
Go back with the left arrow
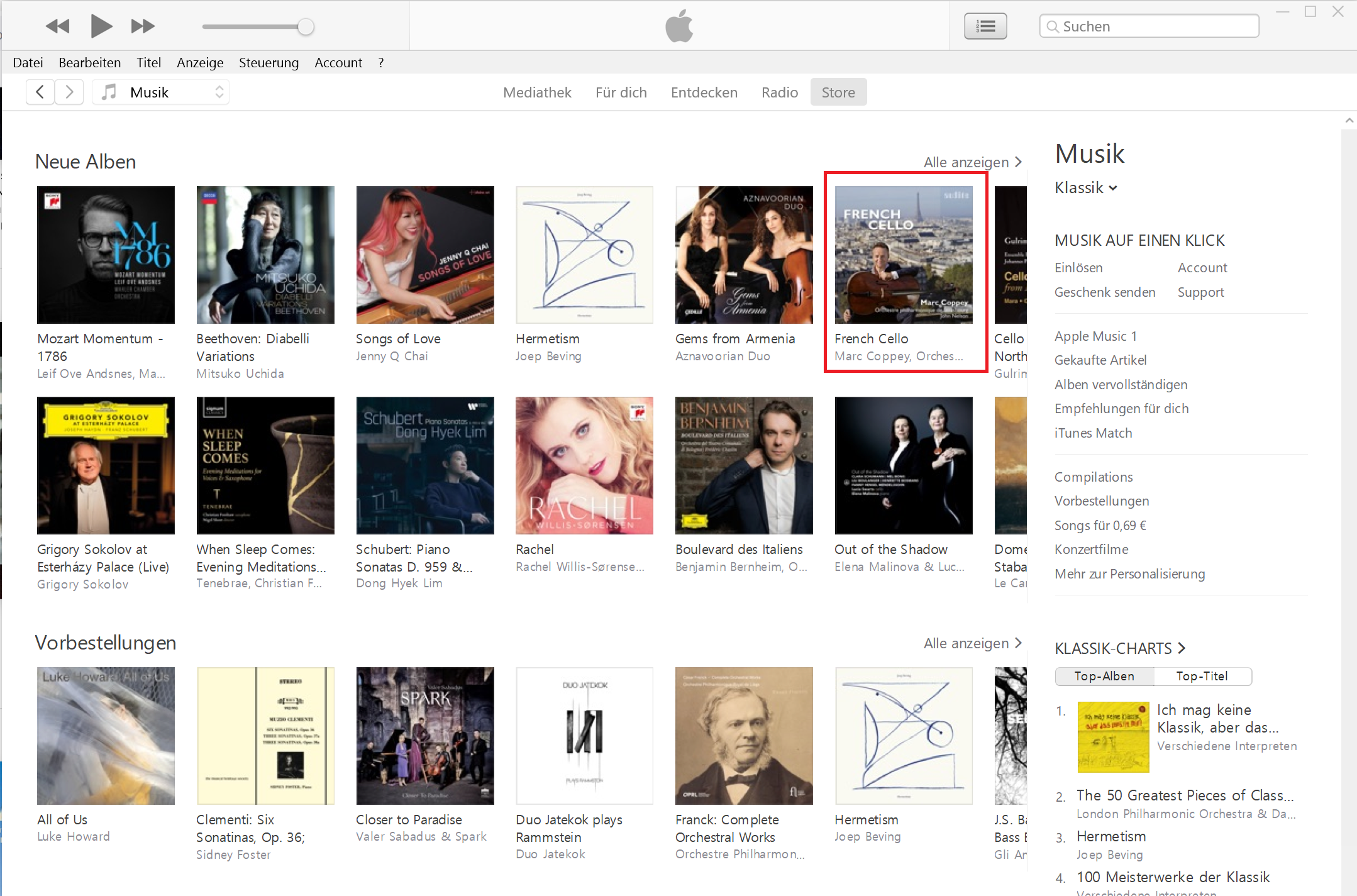coord(40,92)
